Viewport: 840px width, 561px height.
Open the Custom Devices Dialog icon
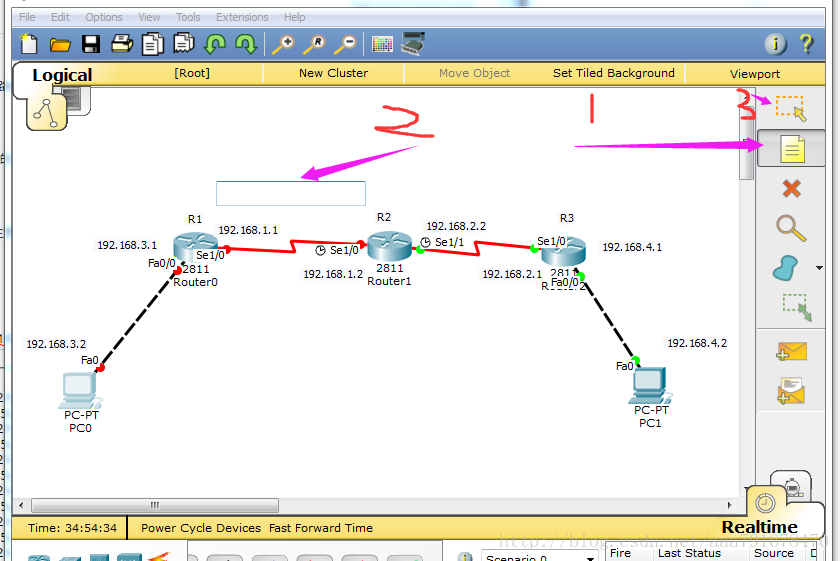413,43
